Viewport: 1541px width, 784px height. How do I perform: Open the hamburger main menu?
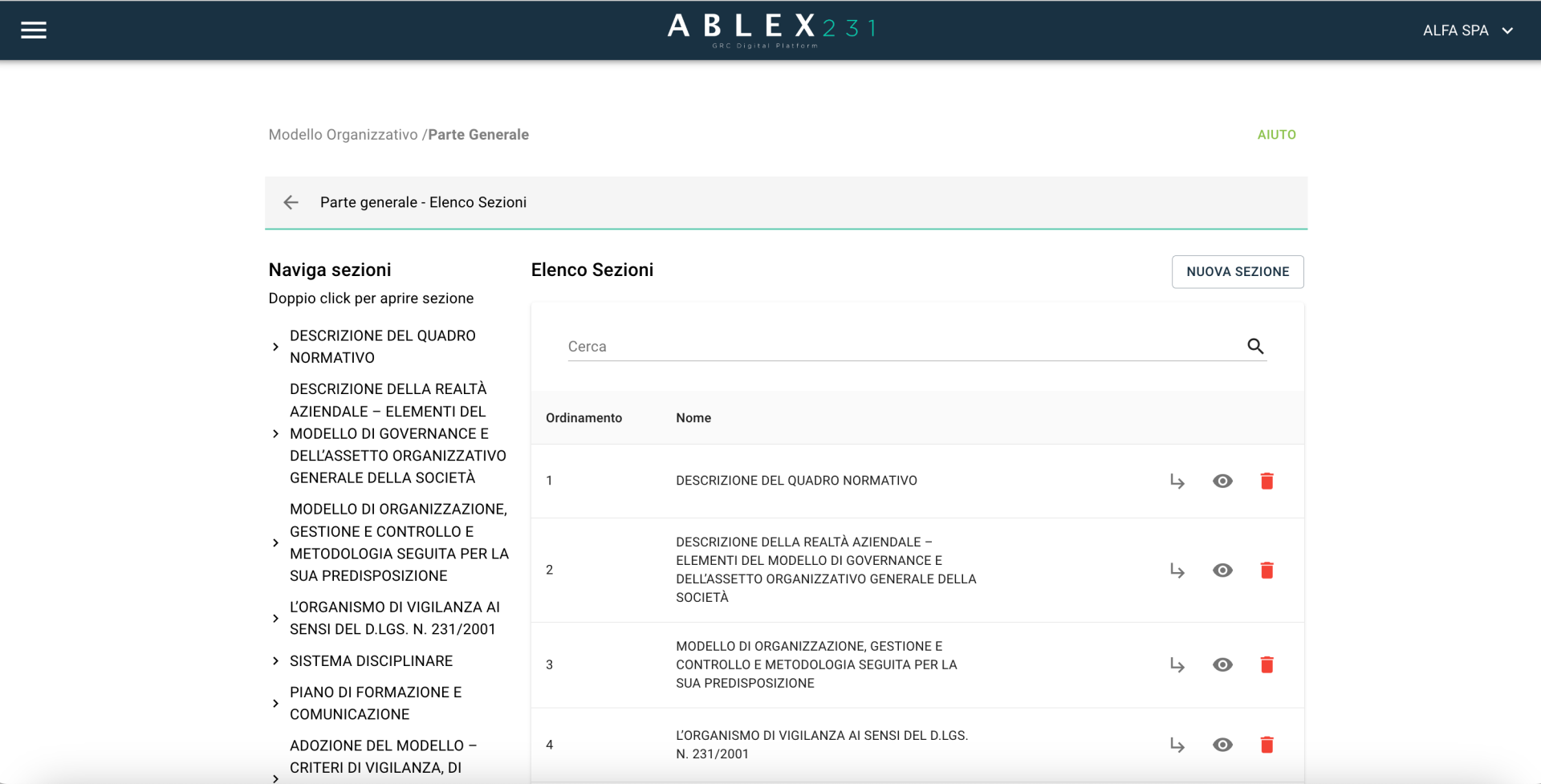tap(34, 30)
